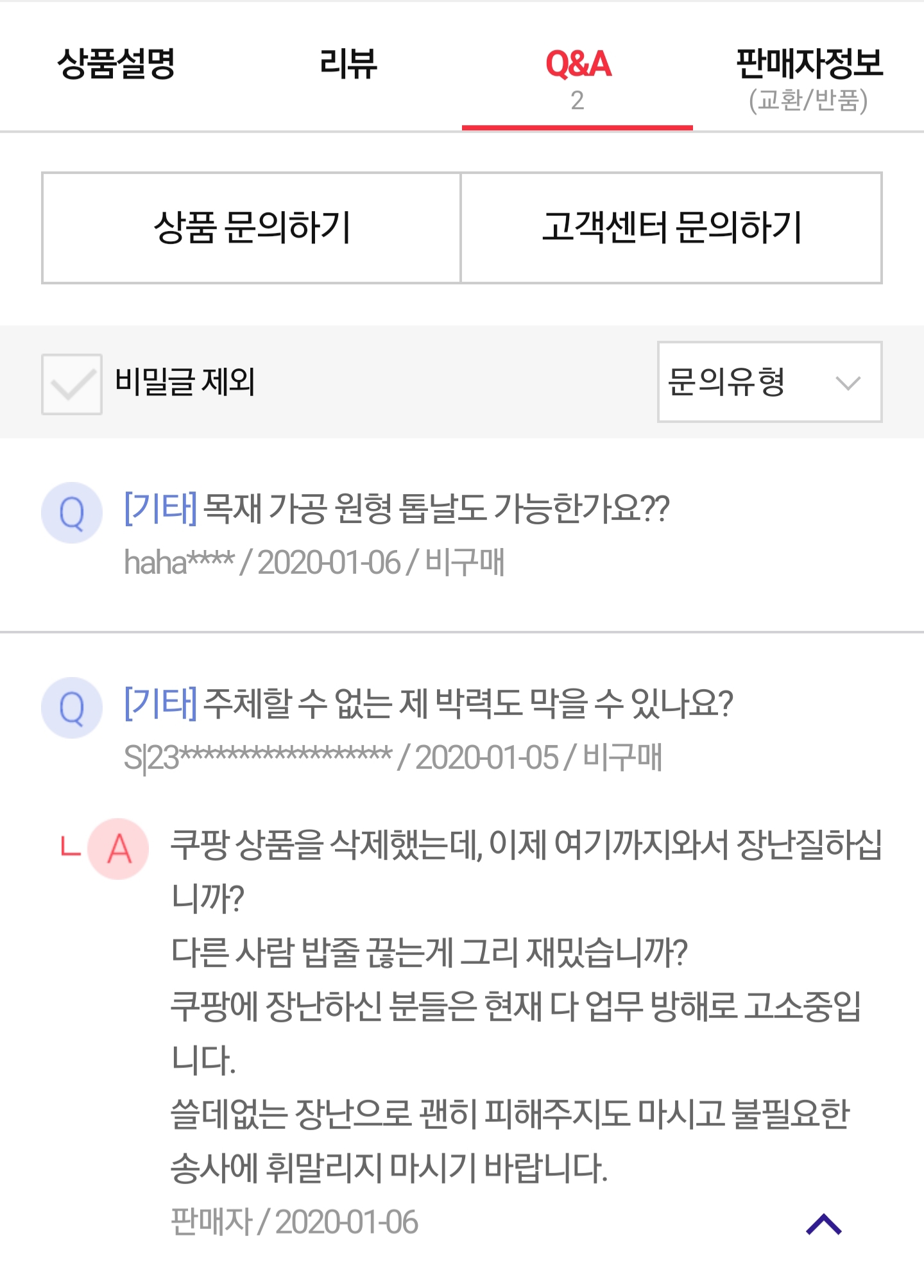Click the chevron arrow in 문의유형 box

(x=848, y=383)
